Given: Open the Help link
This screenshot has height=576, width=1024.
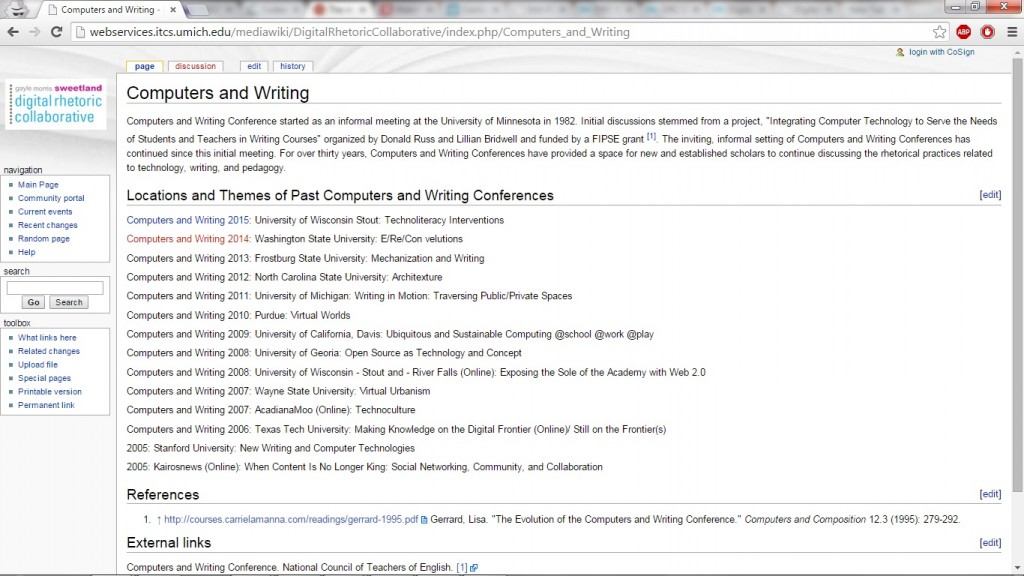Looking at the screenshot, I should click(x=27, y=252).
